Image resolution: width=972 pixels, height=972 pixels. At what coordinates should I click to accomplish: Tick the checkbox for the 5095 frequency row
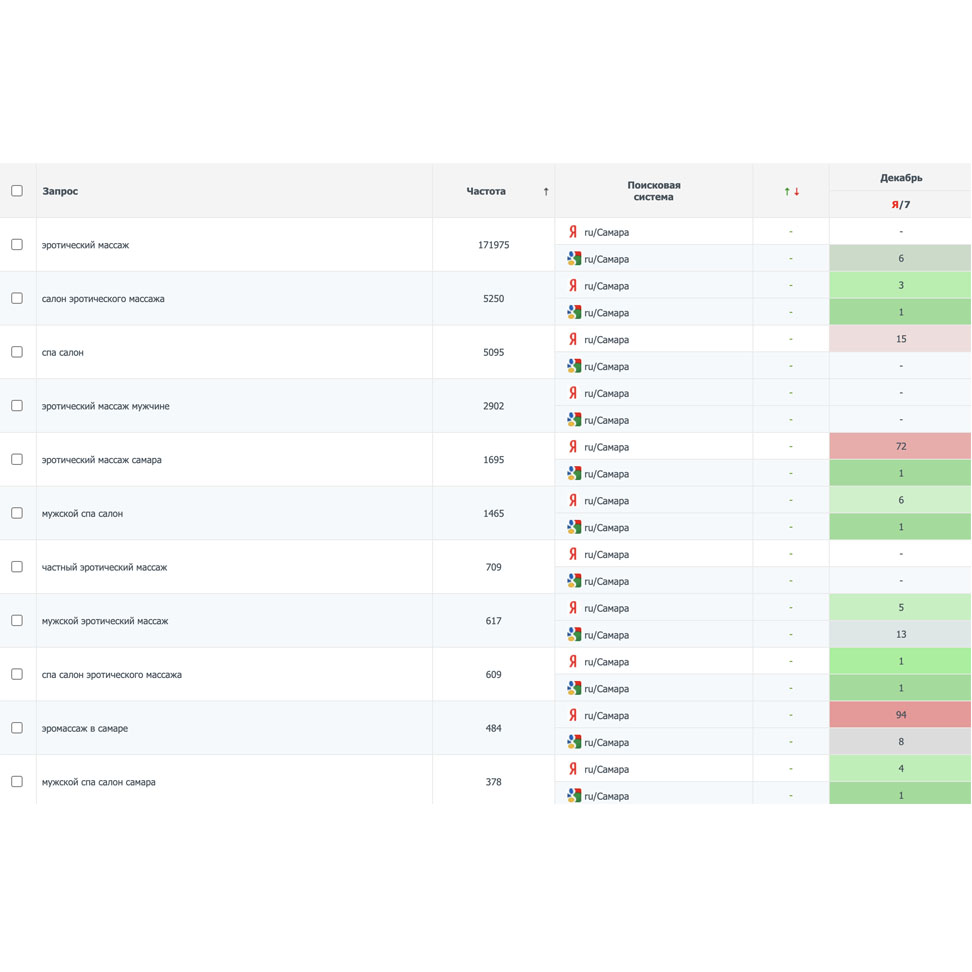coord(17,352)
